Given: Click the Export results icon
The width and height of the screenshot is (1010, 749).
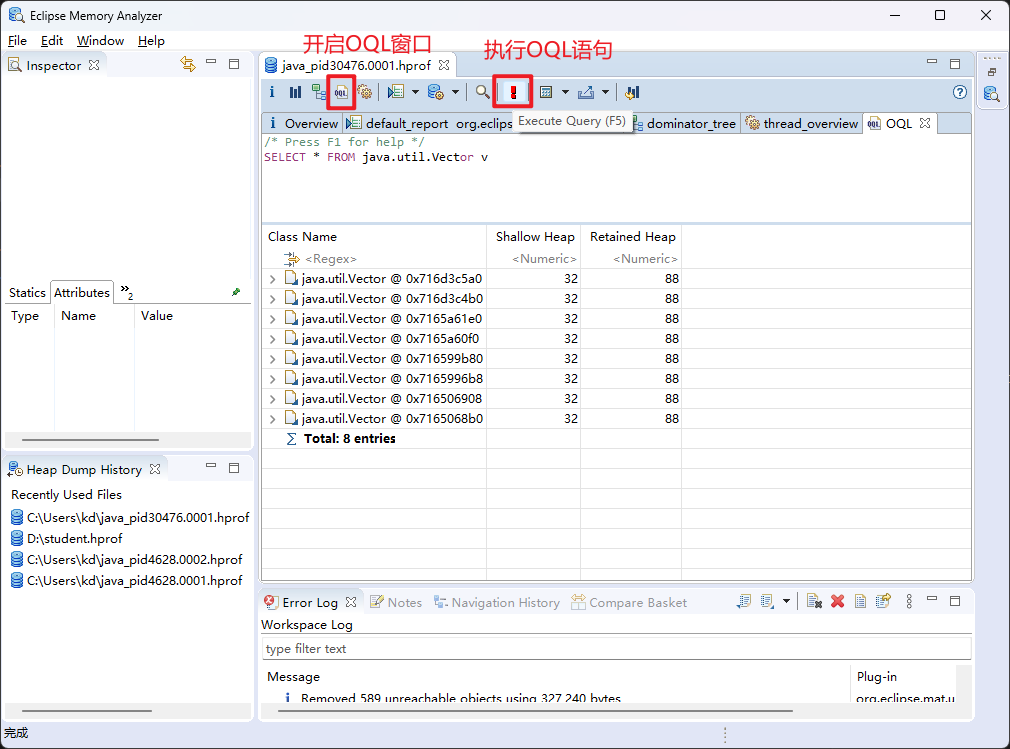Looking at the screenshot, I should point(586,92).
